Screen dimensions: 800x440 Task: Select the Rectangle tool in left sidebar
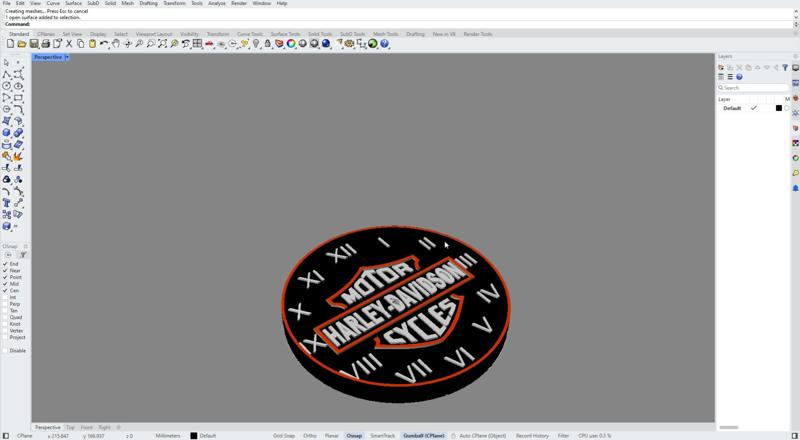18,97
